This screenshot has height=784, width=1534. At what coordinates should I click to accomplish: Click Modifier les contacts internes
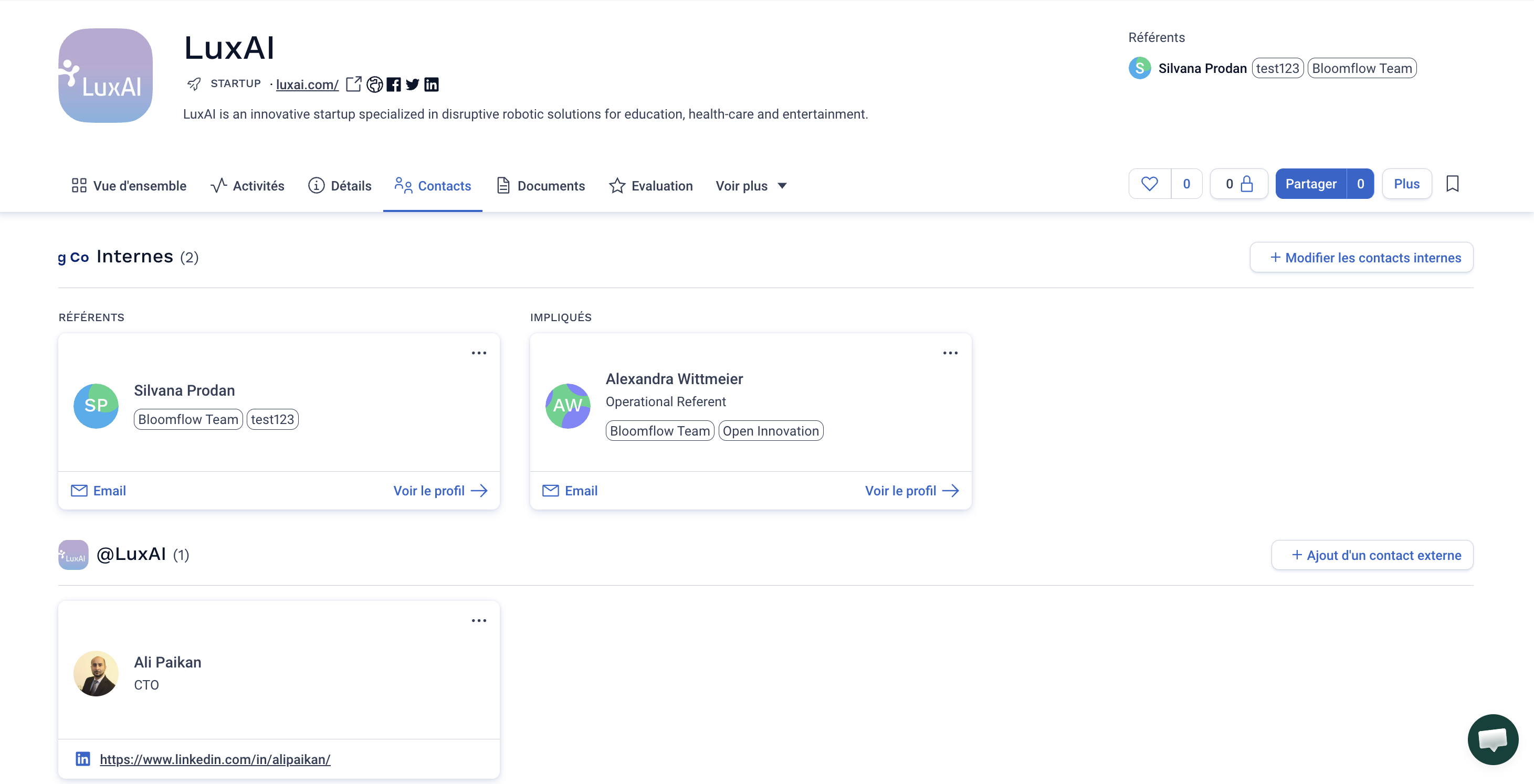pyautogui.click(x=1361, y=258)
